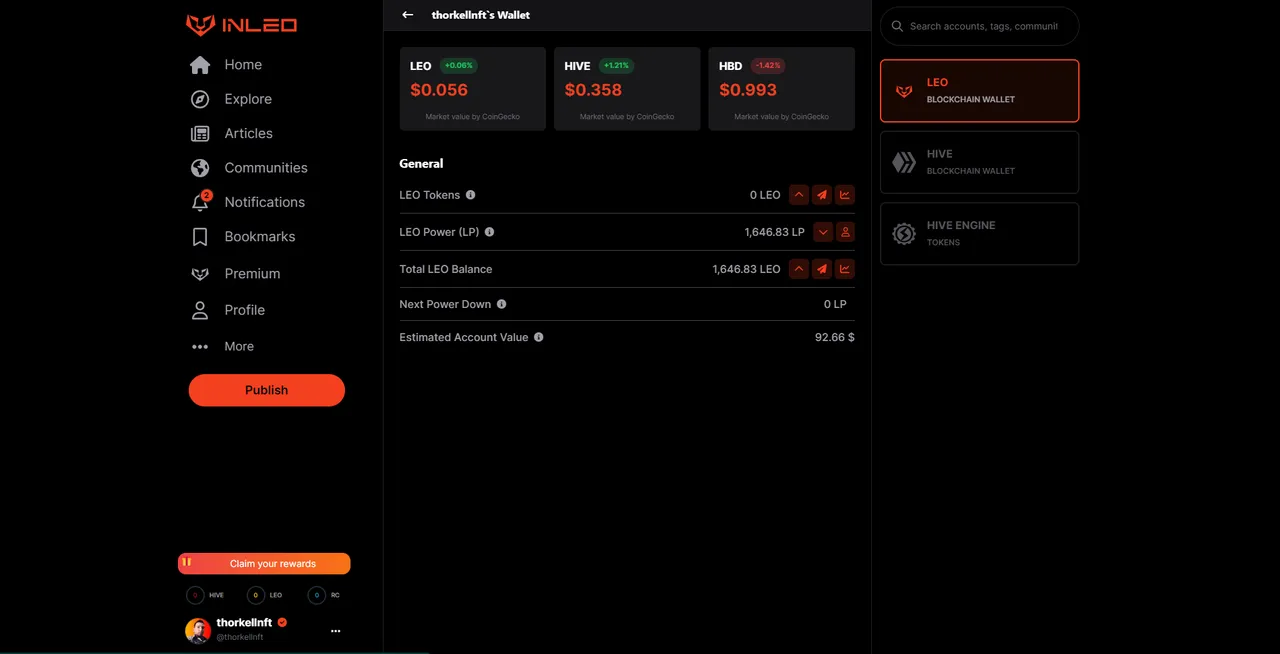The image size is (1280, 654).
Task: Click the HBD price card
Action: coord(781,89)
